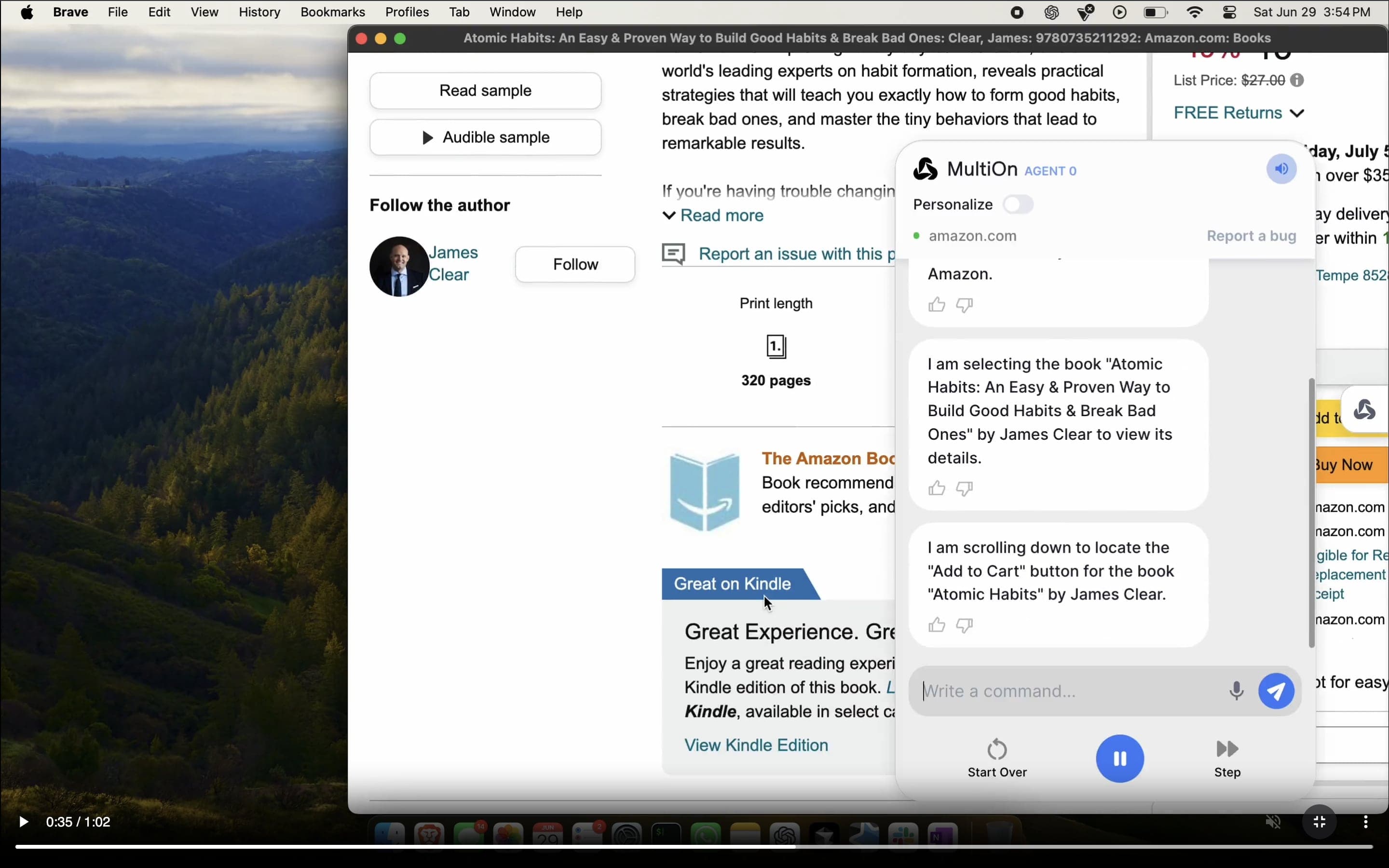Screen dimensions: 1389x868
Task: Click the Terminal dock icon
Action: tap(666, 835)
